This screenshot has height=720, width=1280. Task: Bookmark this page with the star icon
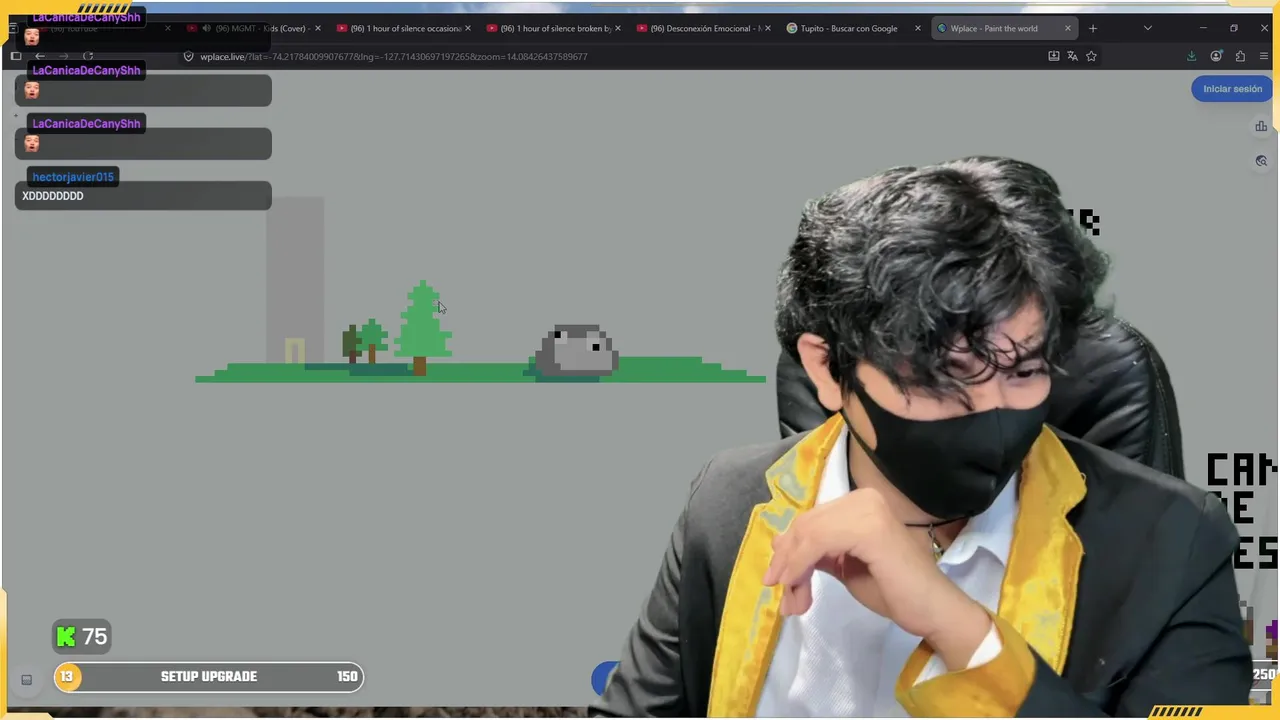click(1091, 56)
